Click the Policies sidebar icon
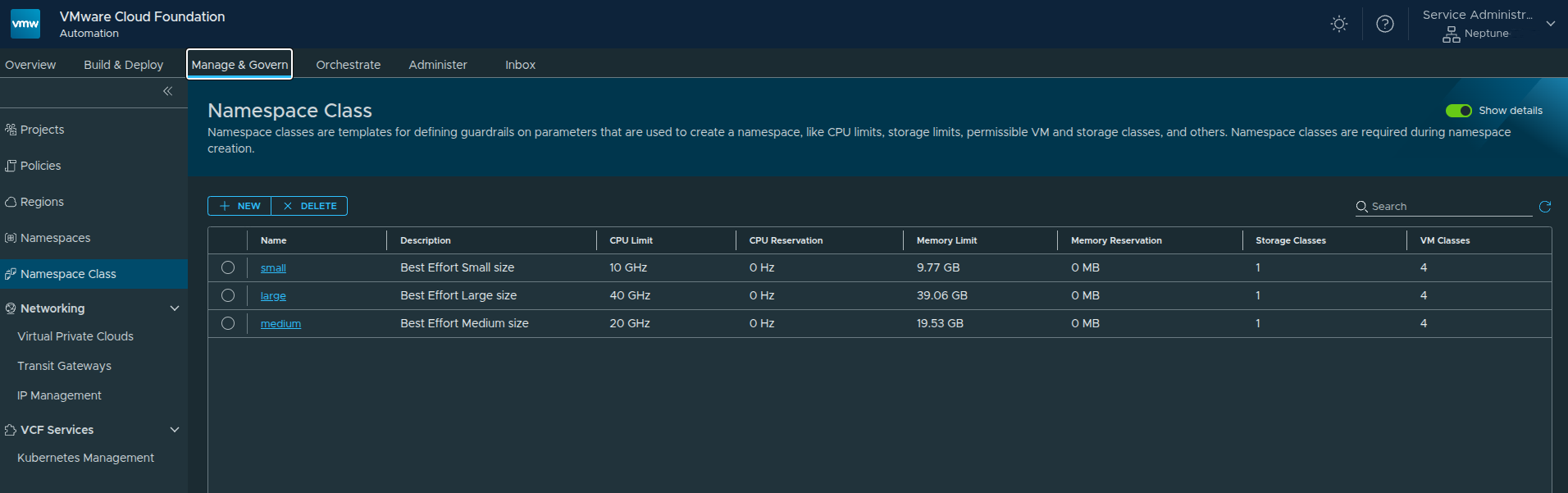The image size is (1568, 493). tap(11, 166)
